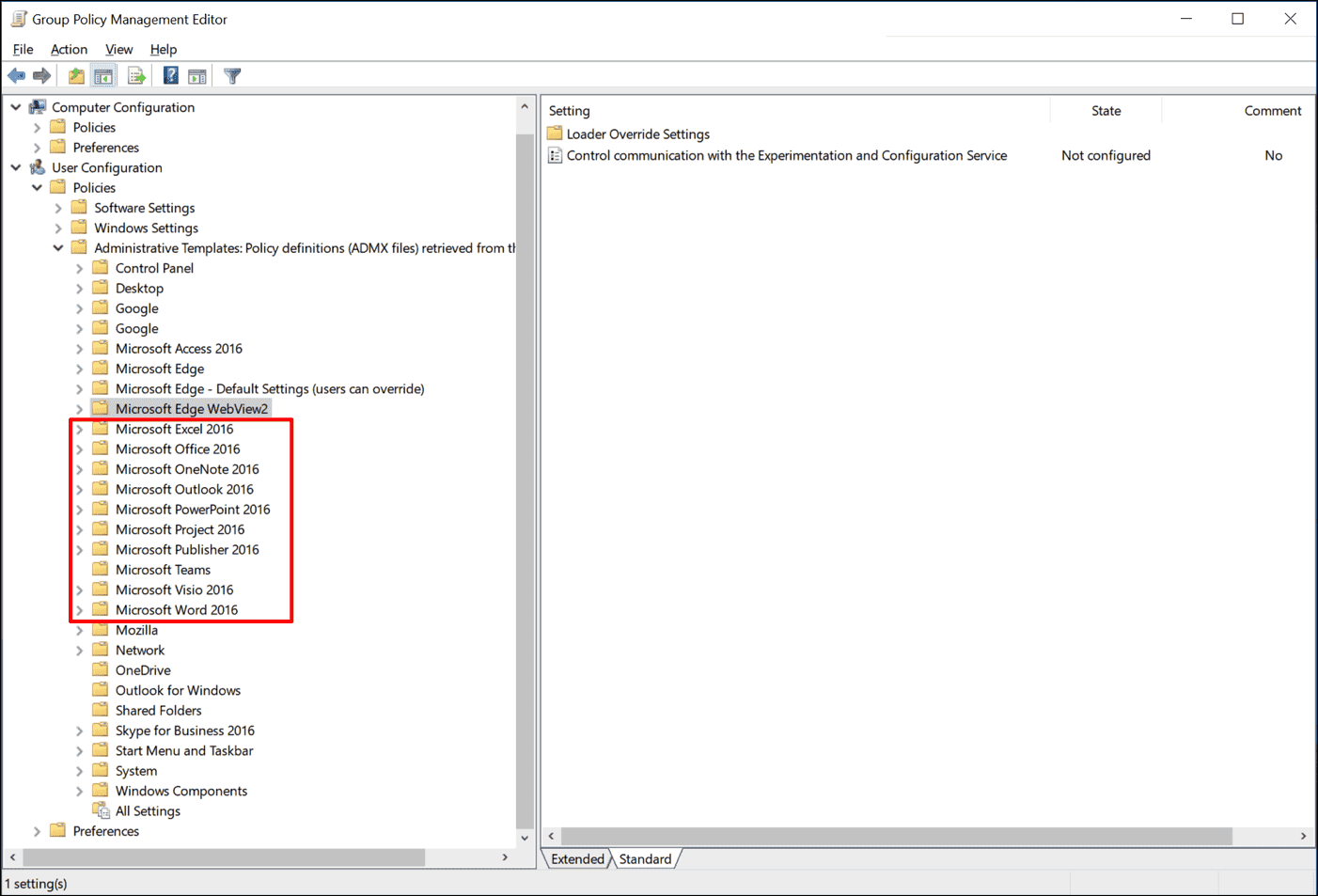Select the All Settings icon

click(102, 810)
